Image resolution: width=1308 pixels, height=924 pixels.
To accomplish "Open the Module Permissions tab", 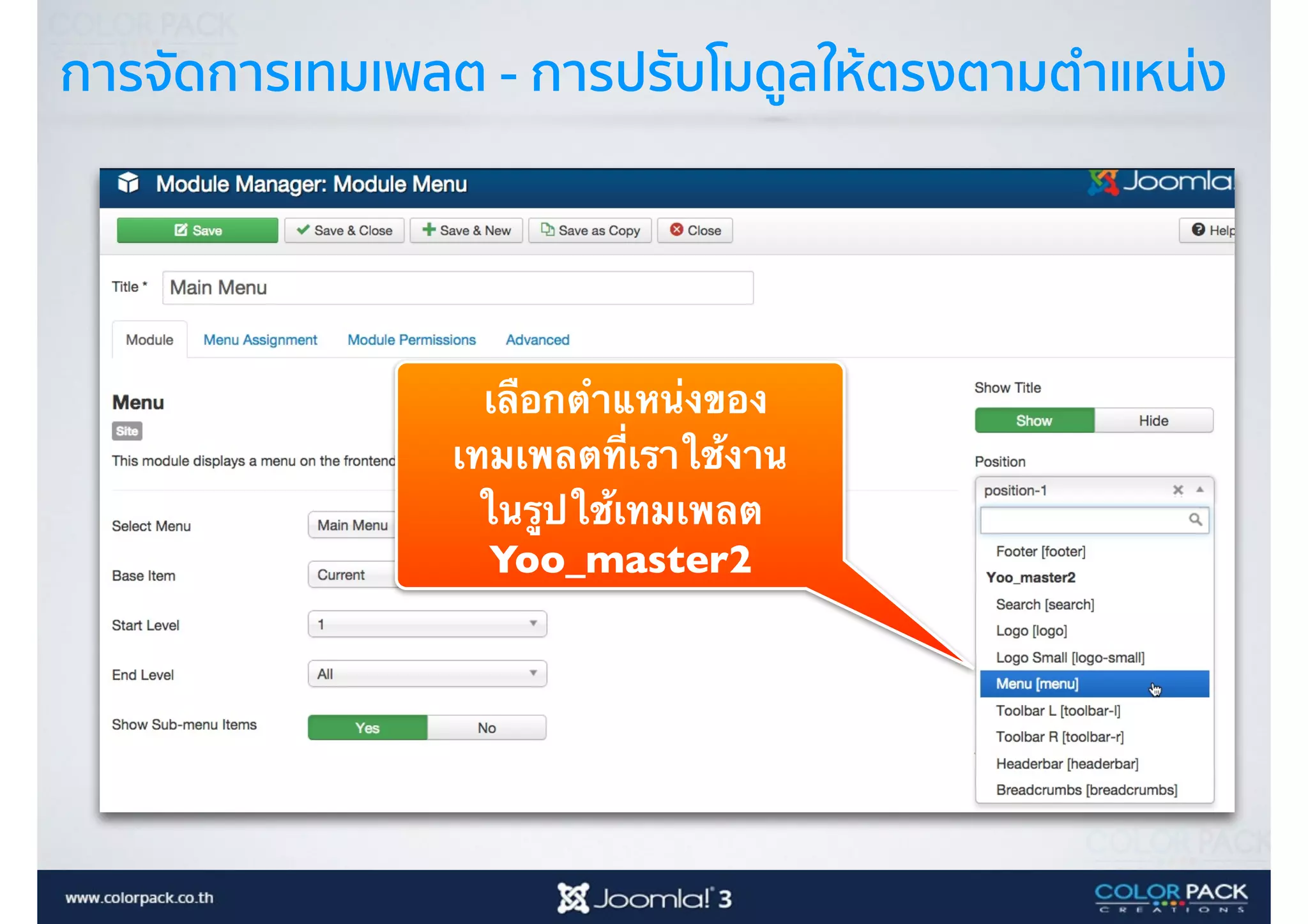I will 412,340.
